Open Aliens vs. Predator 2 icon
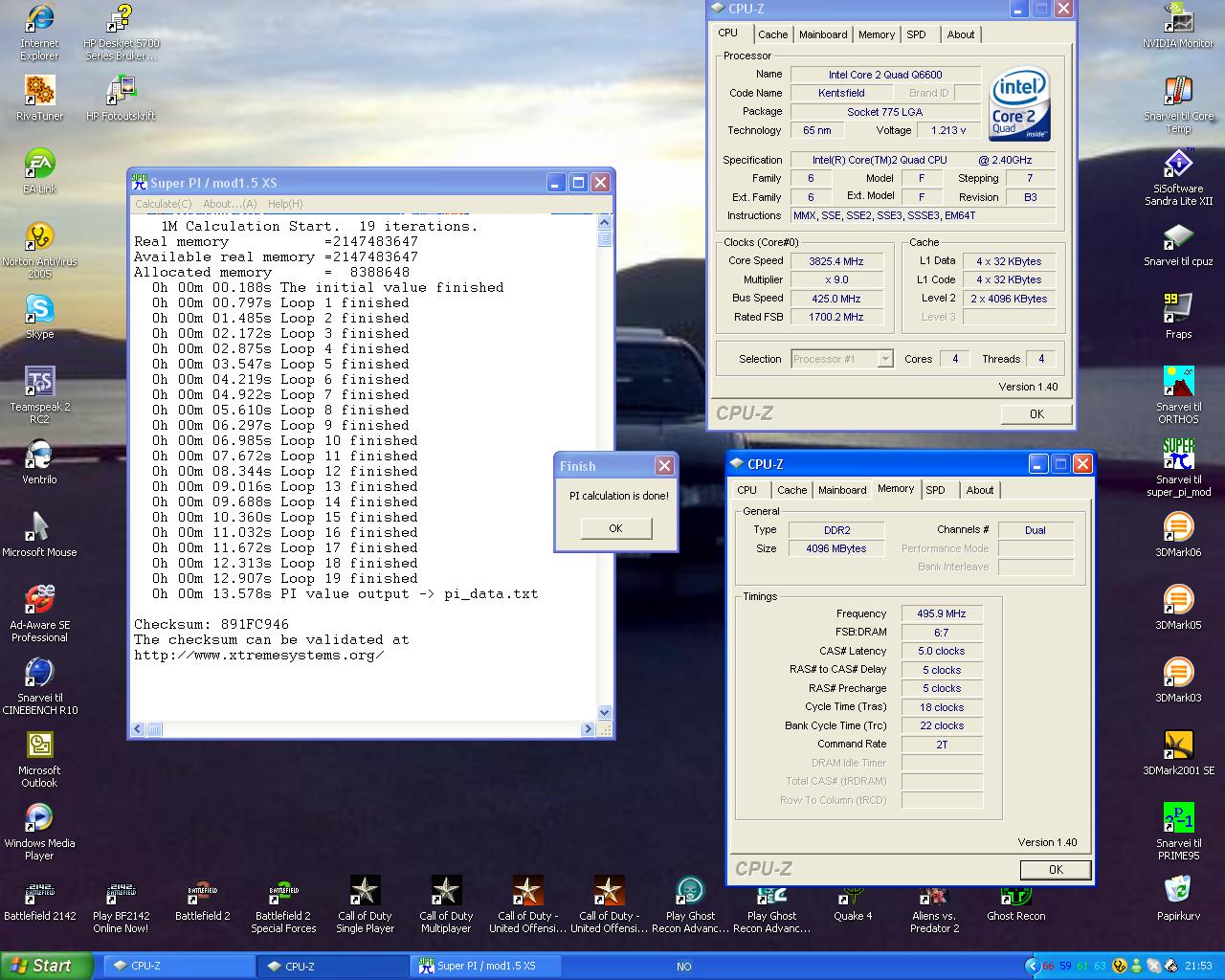Screen dimensions: 1225x980 tap(934, 906)
